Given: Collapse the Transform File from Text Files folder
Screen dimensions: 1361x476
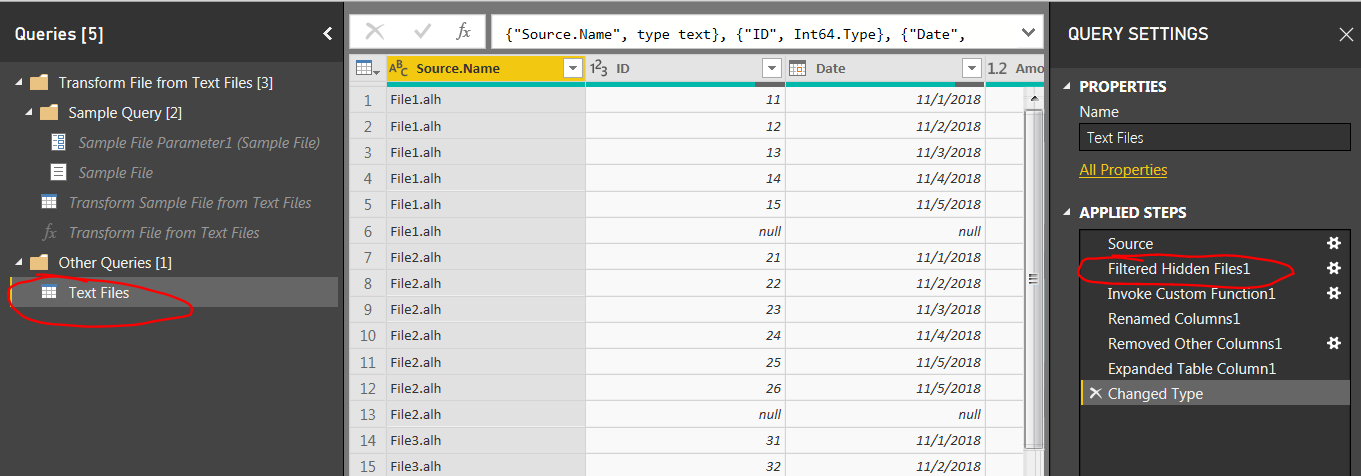Looking at the screenshot, I should pos(18,83).
